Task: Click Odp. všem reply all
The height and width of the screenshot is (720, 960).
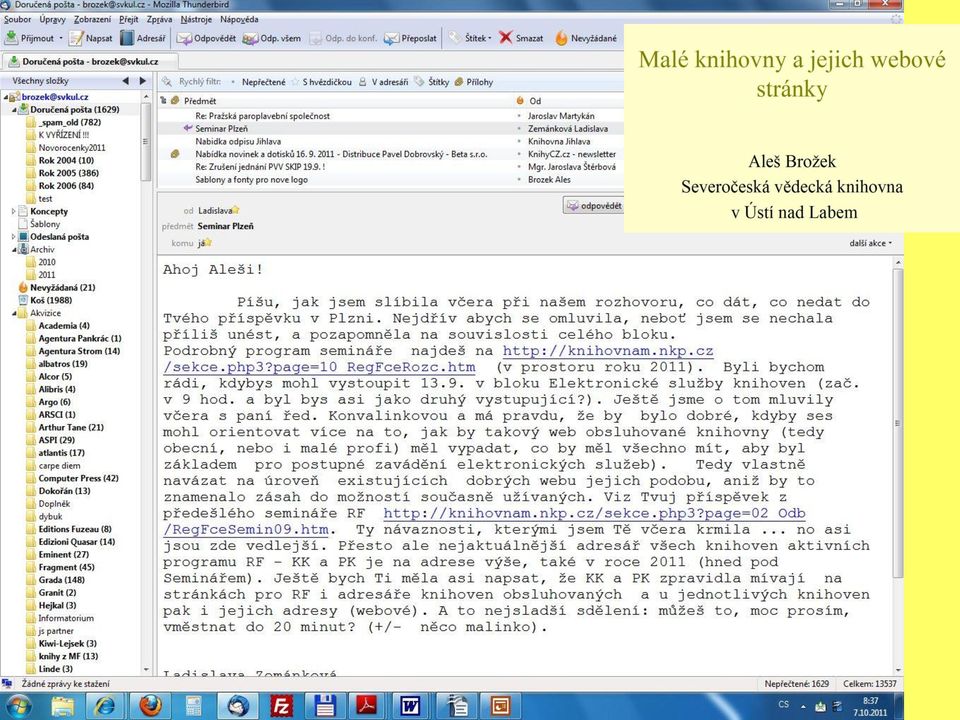Action: (272, 38)
